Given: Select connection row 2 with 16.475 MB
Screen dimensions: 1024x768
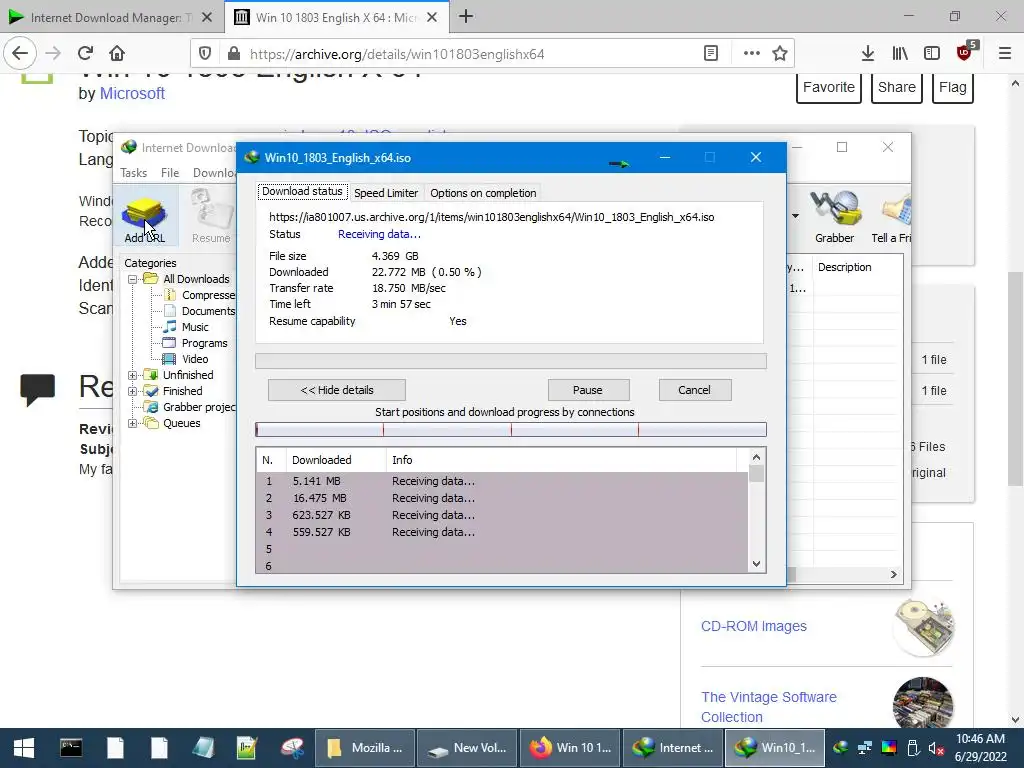Looking at the screenshot, I should click(x=502, y=498).
